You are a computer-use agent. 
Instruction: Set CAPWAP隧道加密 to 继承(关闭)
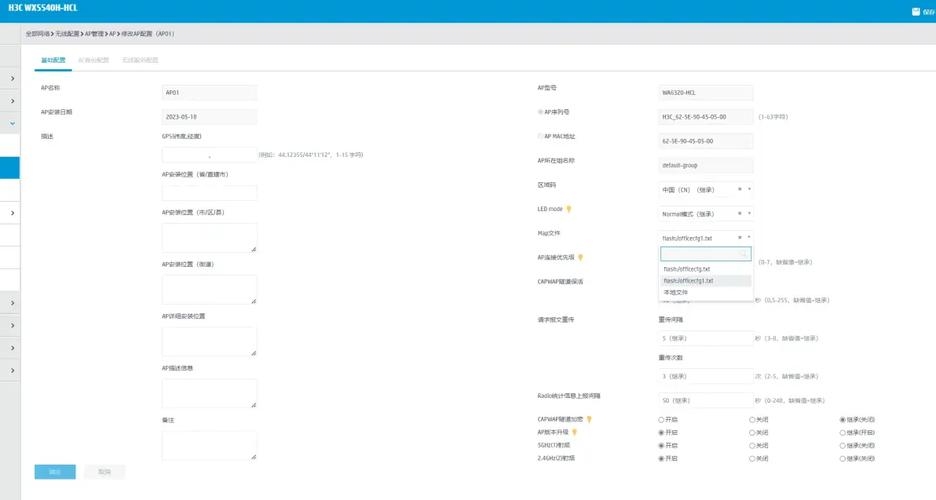(842, 419)
